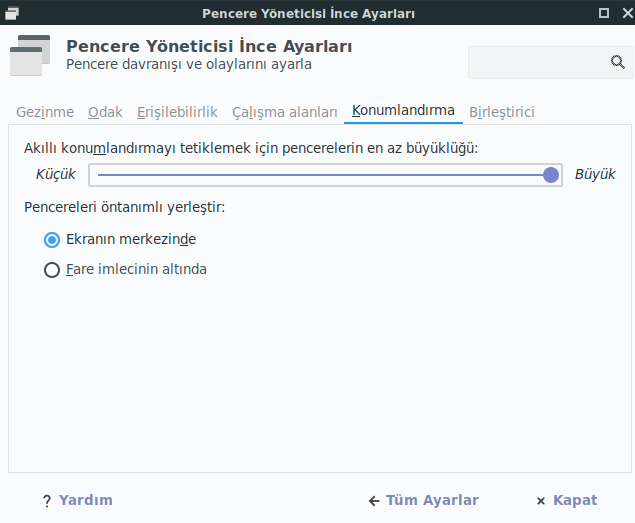The width and height of the screenshot is (635, 523).
Task: Click the search magnifier icon
Action: pos(618,62)
